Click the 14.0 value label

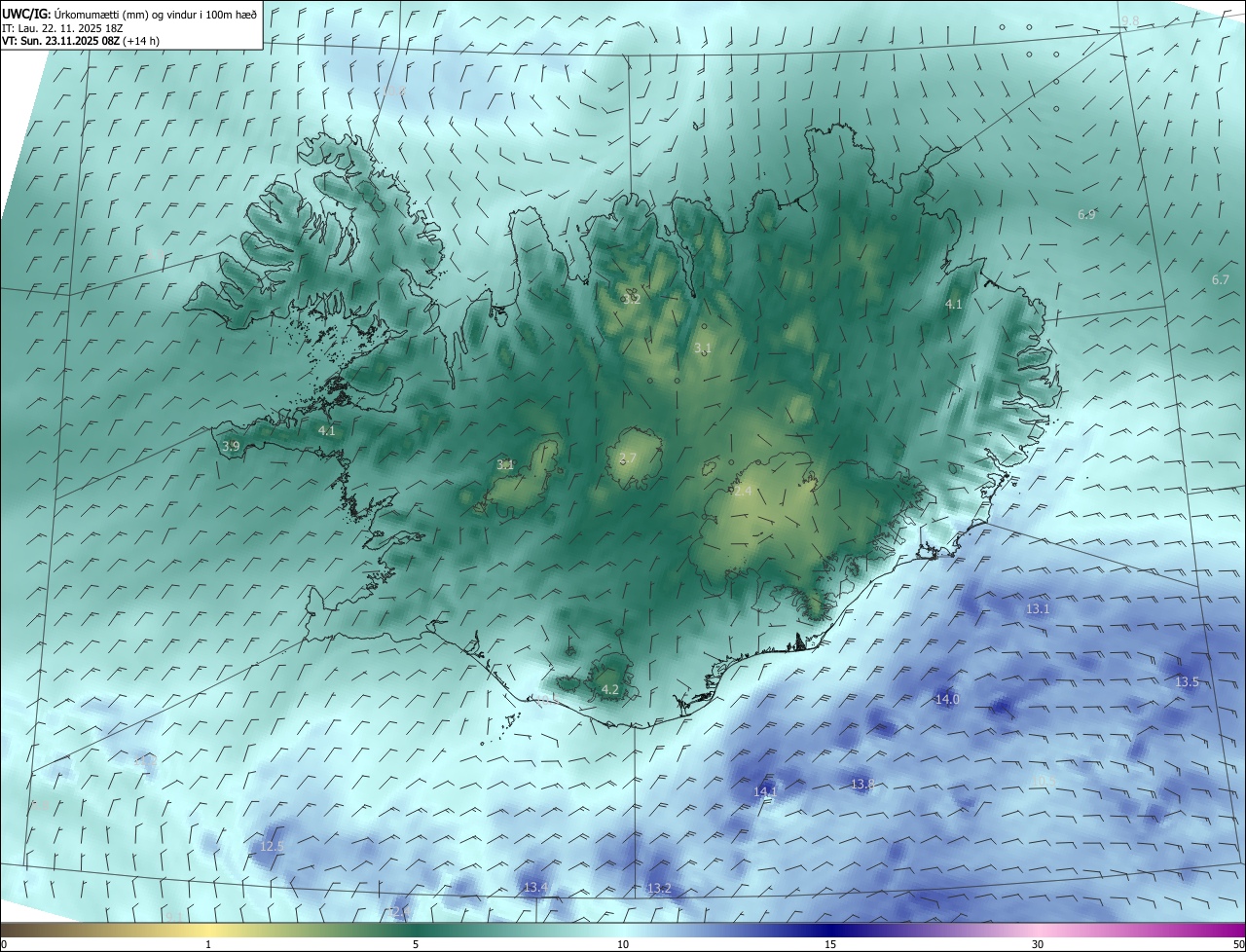click(x=947, y=699)
